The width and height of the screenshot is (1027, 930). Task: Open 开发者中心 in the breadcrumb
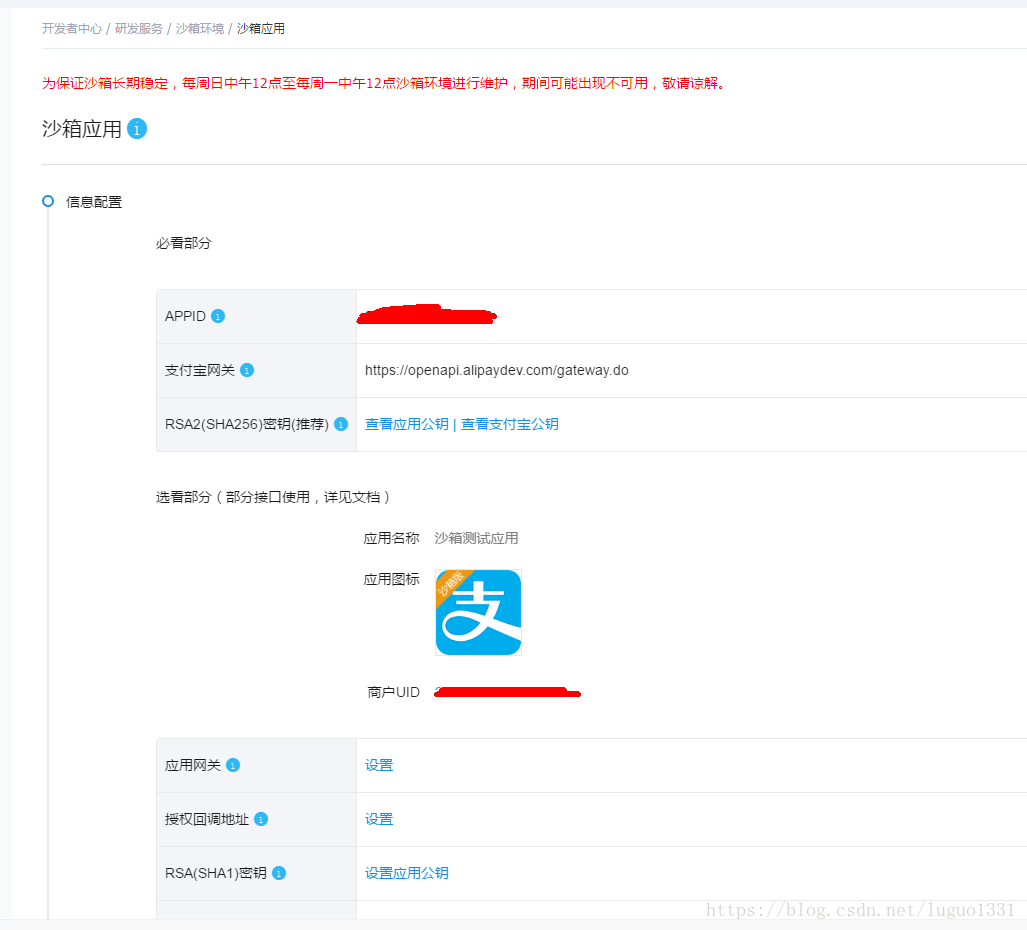click(72, 29)
